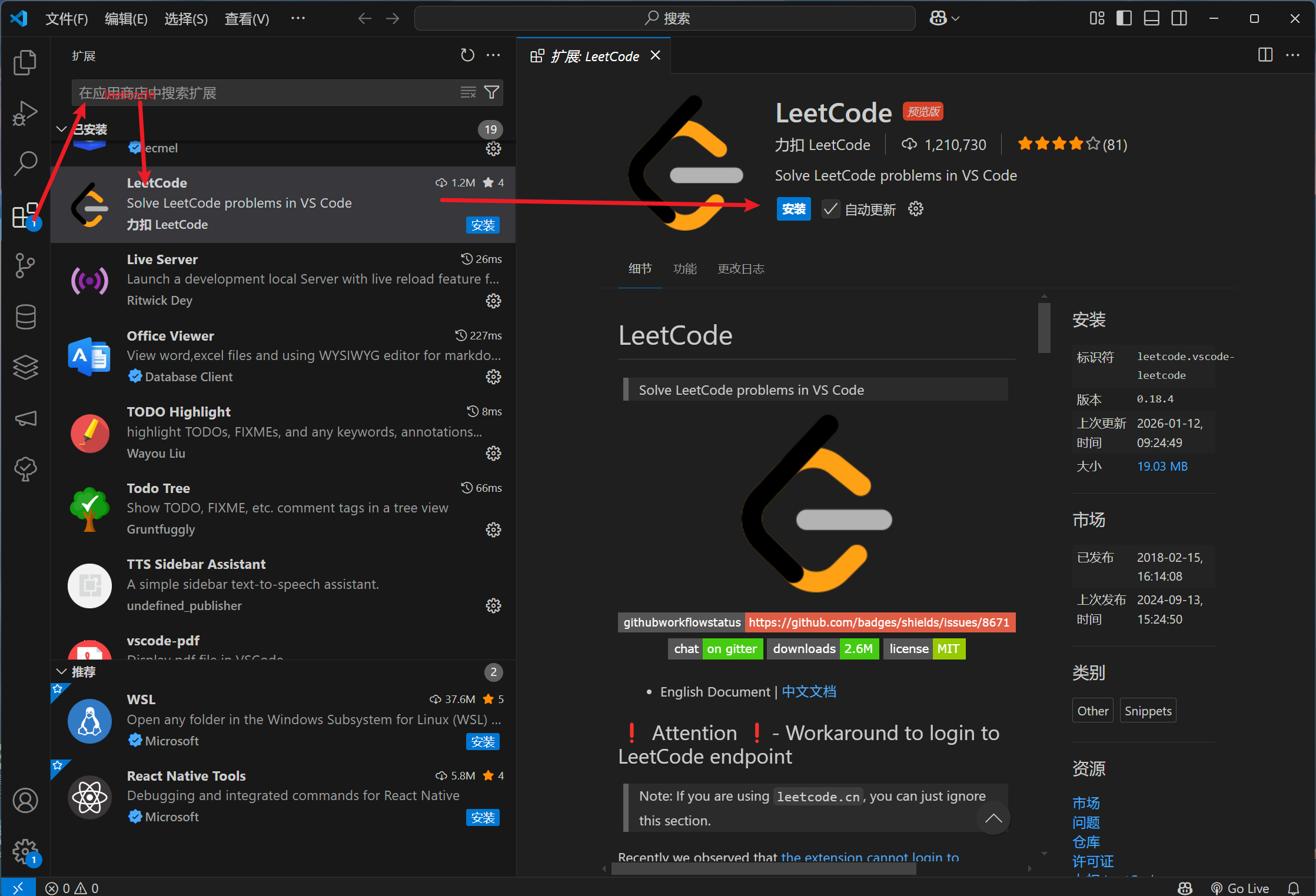Open the 查看(V) menu
This screenshot has width=1316, height=896.
[247, 18]
